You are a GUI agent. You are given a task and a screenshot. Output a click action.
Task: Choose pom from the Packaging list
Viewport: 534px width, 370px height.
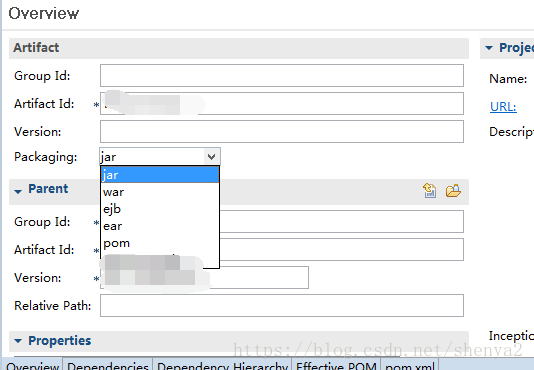pos(160,243)
